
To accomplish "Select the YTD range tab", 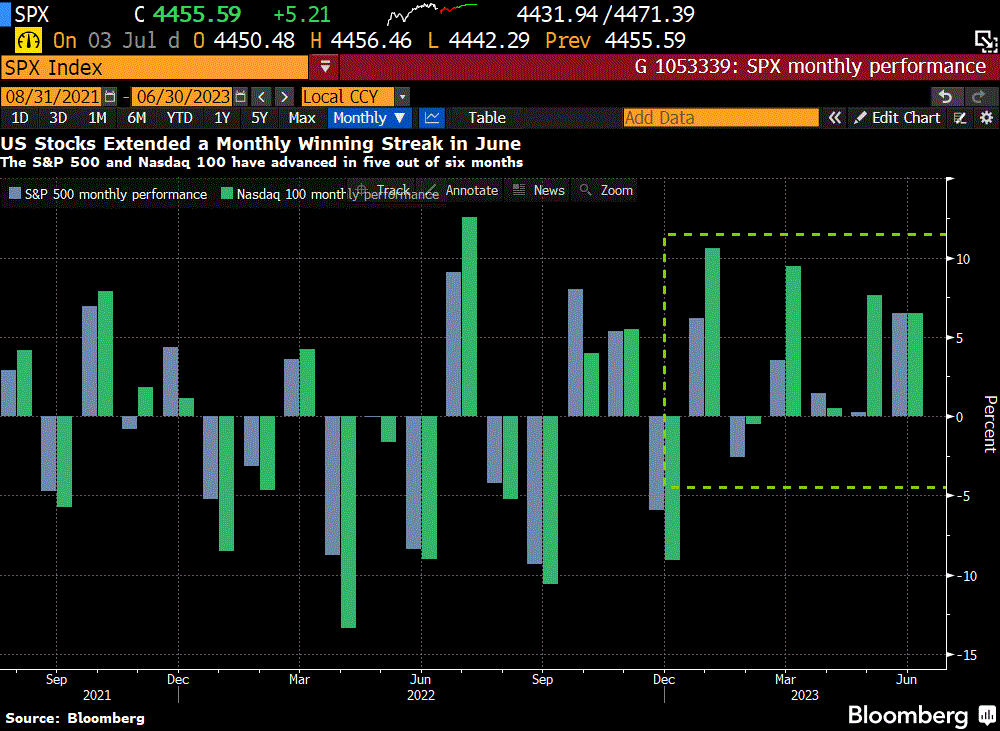I will point(179,118).
